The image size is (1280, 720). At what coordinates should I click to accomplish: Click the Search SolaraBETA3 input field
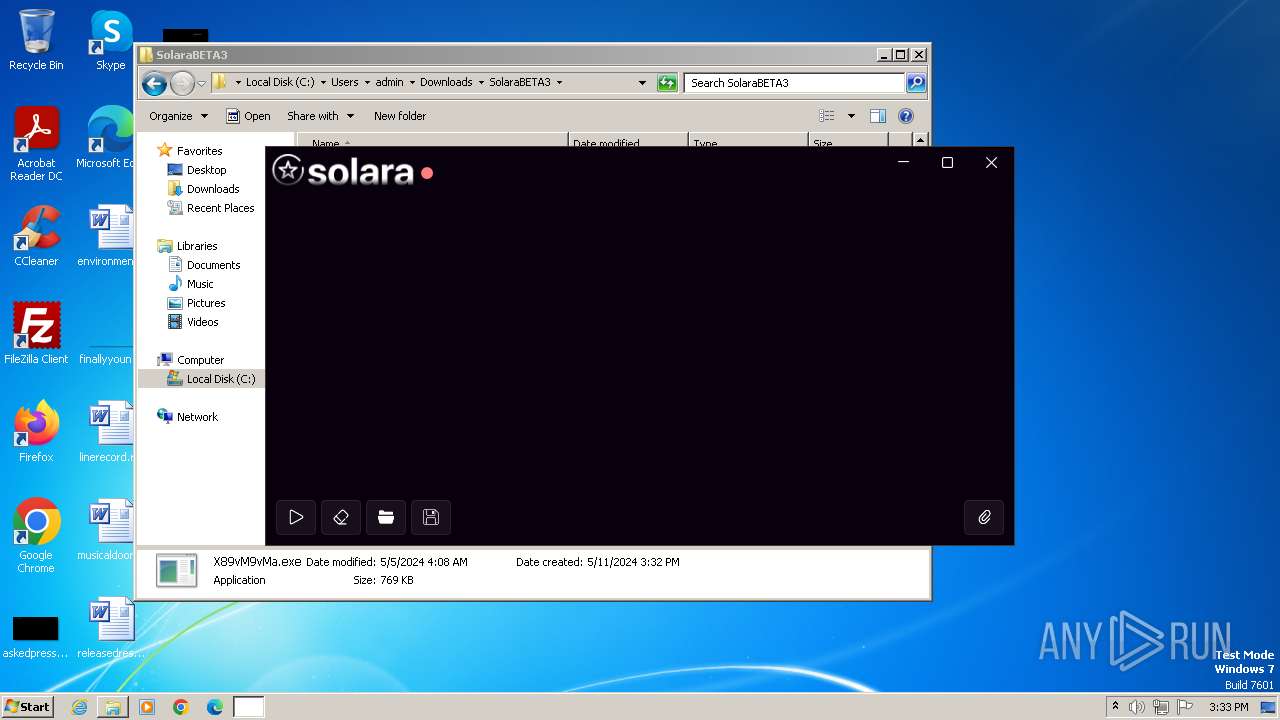pyautogui.click(x=795, y=83)
